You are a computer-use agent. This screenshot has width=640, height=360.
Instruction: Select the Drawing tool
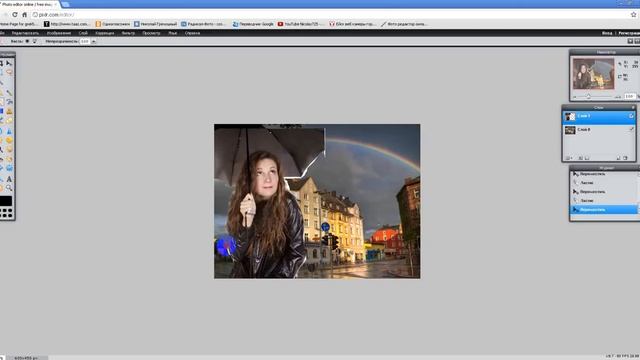tap(9, 121)
